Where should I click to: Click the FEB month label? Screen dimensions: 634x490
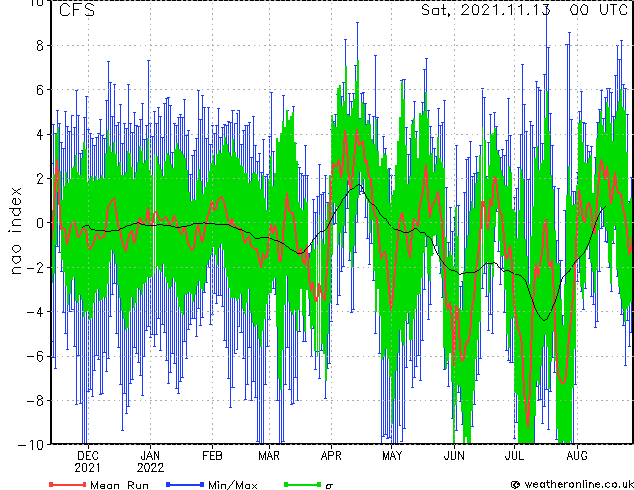(212, 456)
